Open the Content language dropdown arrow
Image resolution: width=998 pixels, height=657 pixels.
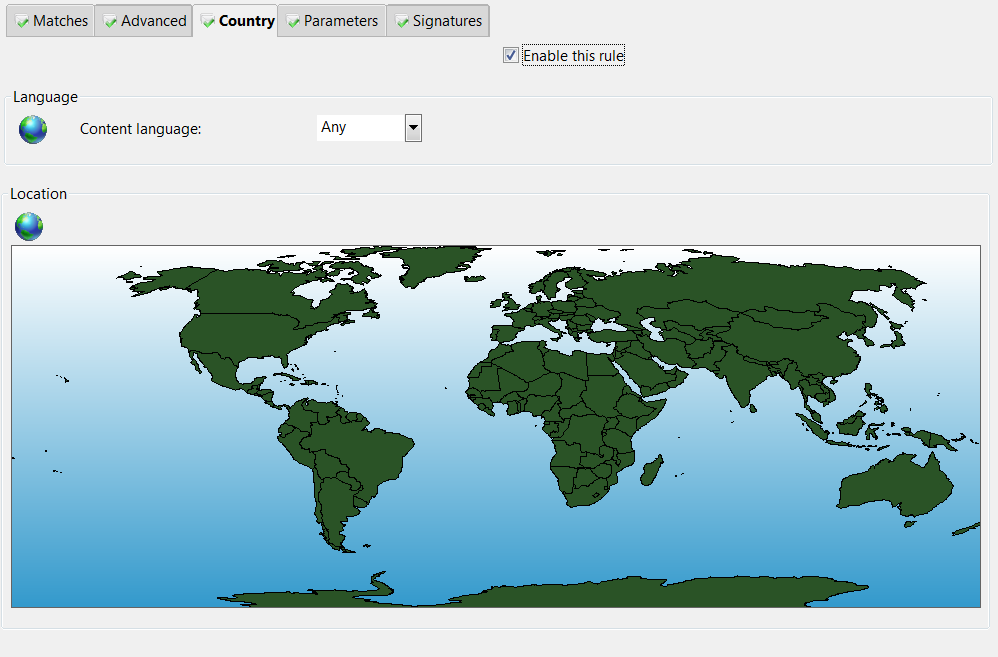click(413, 128)
